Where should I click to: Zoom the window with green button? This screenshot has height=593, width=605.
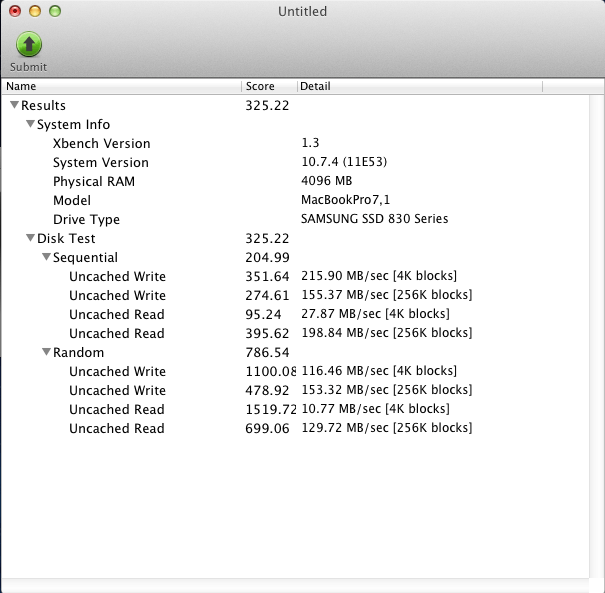click(55, 11)
